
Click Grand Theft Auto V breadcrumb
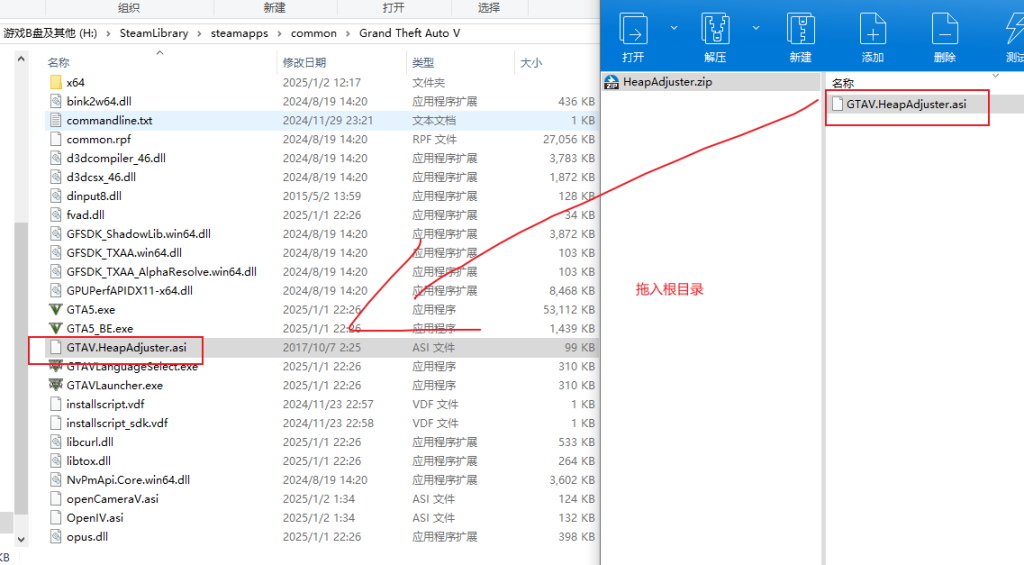point(409,33)
